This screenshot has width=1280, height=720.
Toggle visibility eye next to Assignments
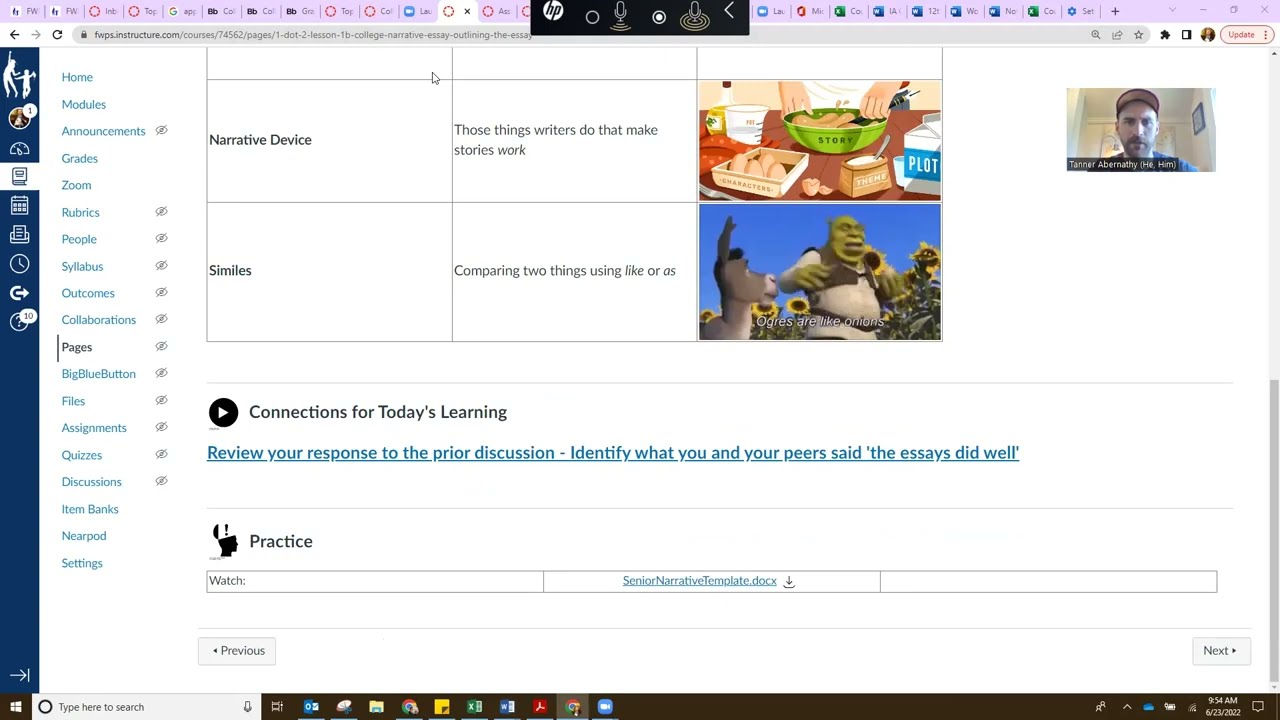click(161, 428)
